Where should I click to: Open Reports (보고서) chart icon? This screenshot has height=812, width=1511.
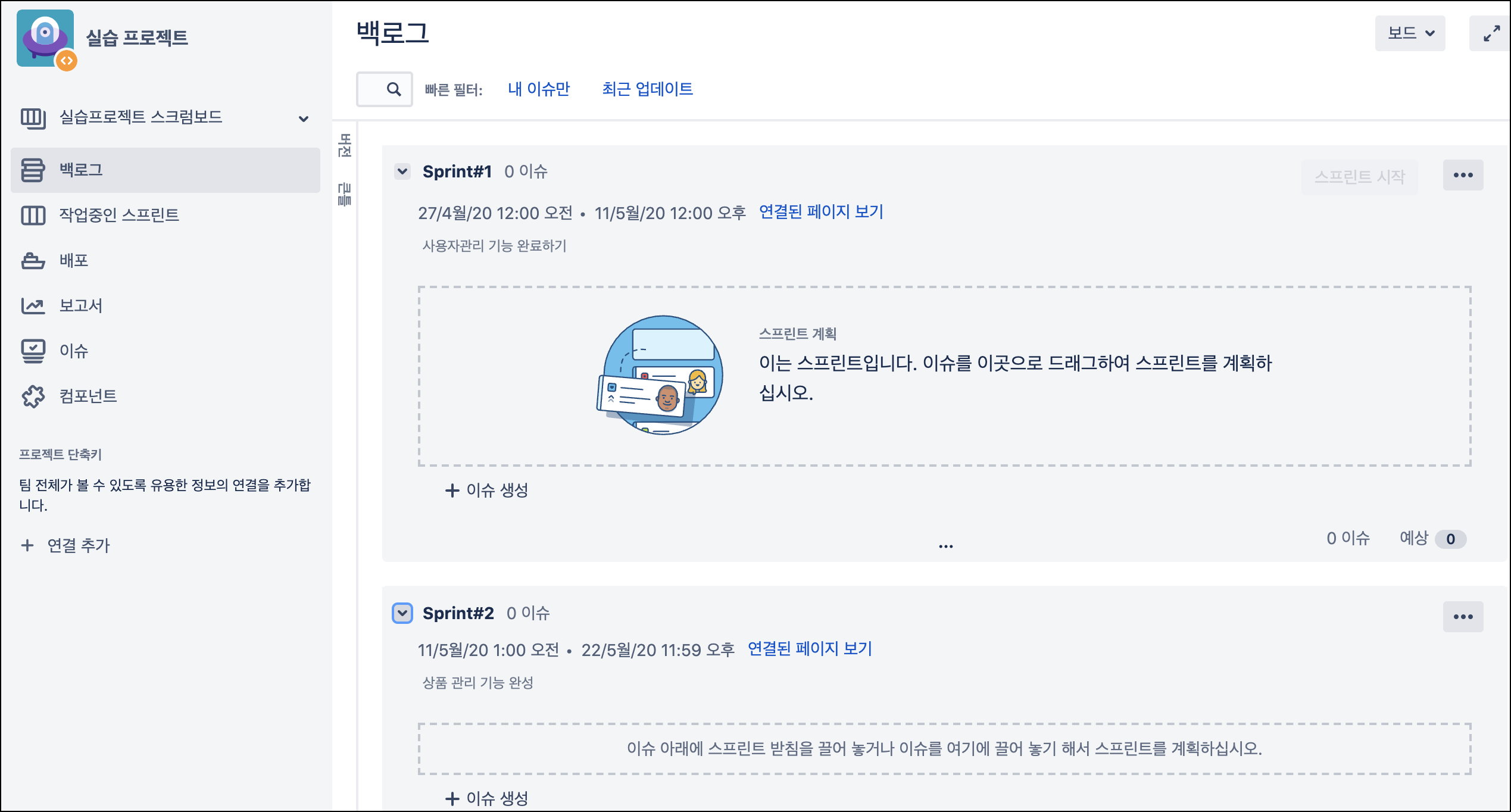tap(33, 306)
